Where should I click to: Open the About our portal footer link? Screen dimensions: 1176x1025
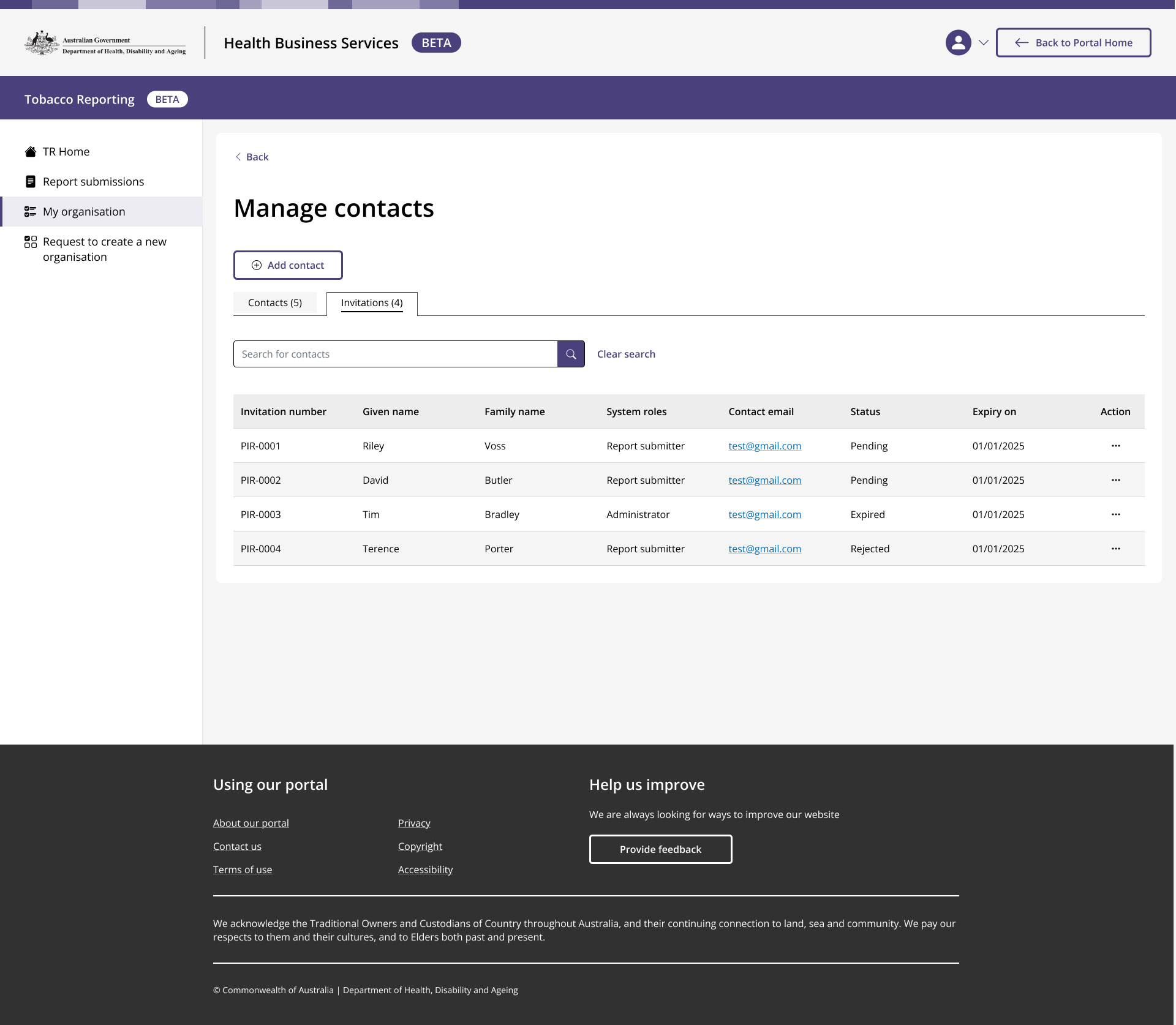[251, 823]
